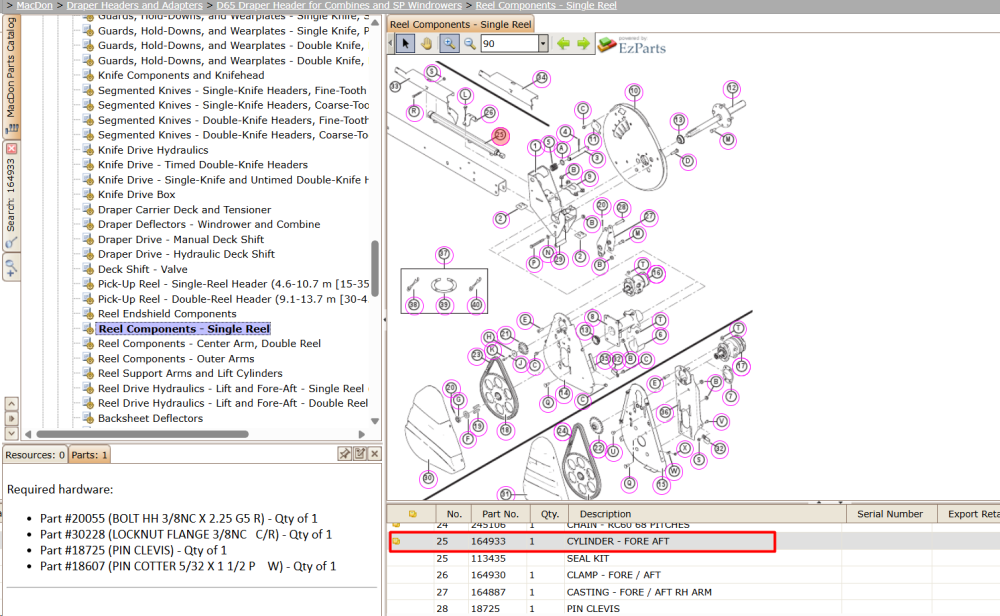Select the zoom out magnifier tool

coord(470,43)
